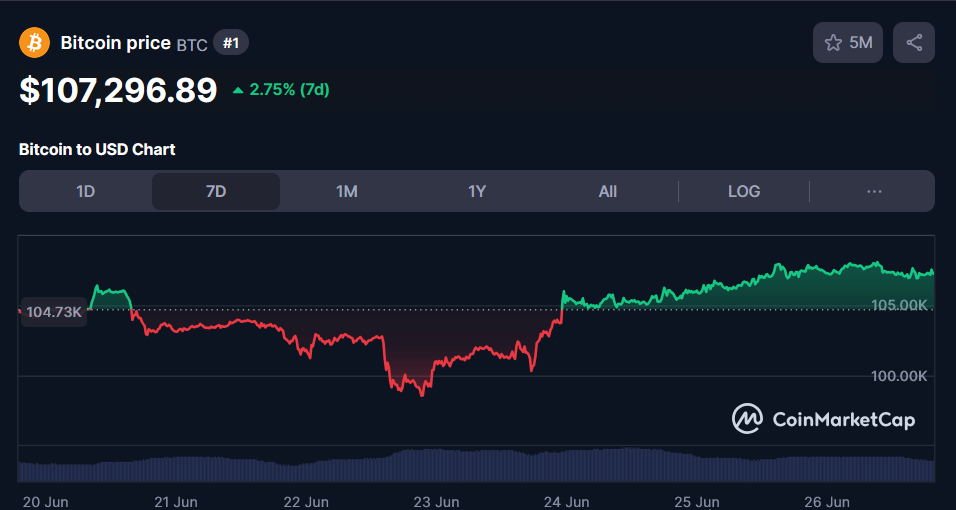Click the 23 Jun date marker
The image size is (956, 510).
[436, 501]
